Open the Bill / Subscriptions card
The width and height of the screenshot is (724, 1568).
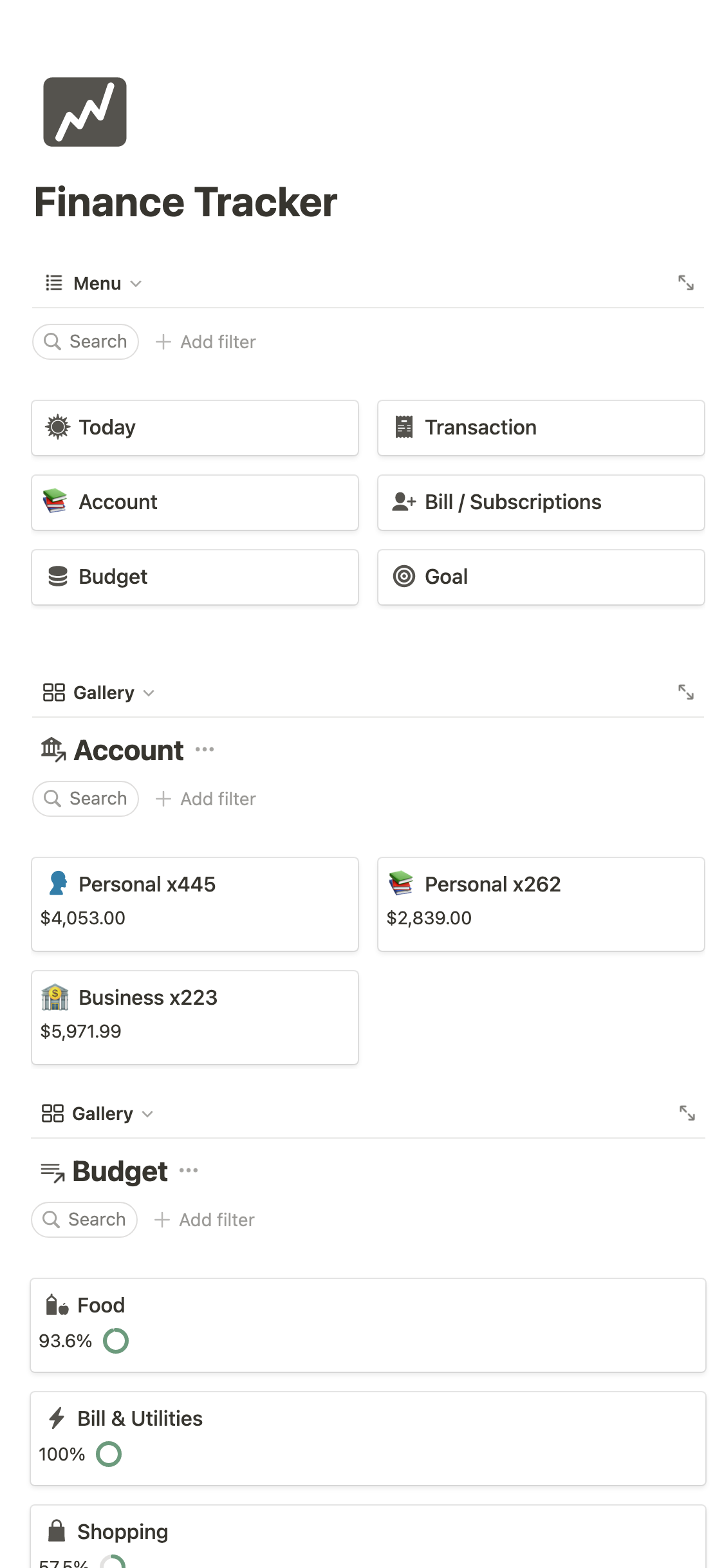coord(541,503)
